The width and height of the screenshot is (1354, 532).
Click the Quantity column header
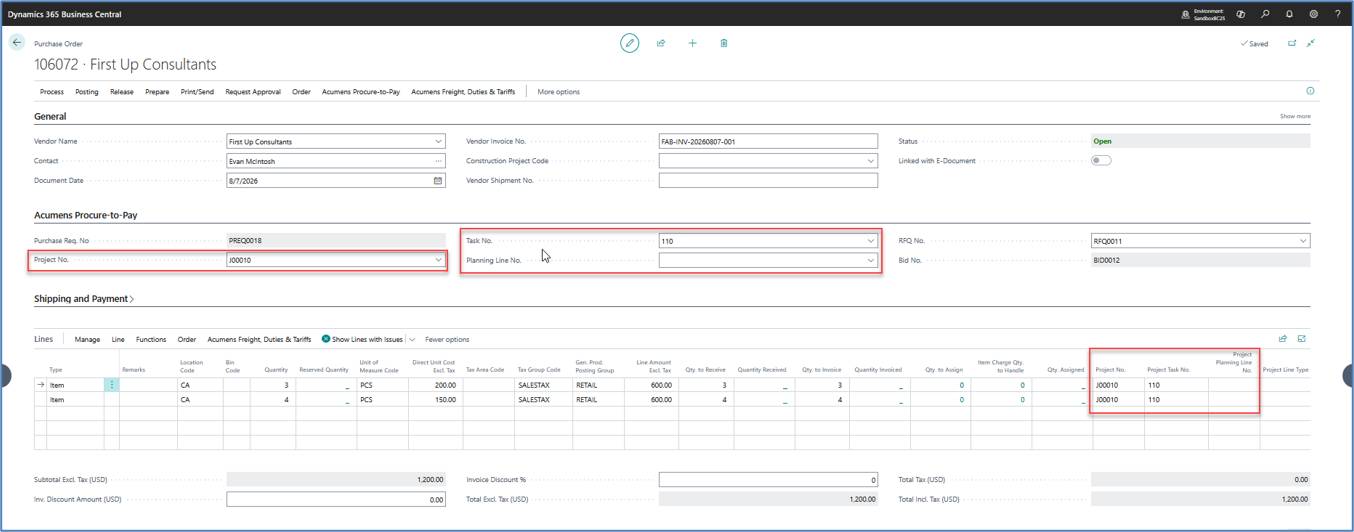pos(276,370)
